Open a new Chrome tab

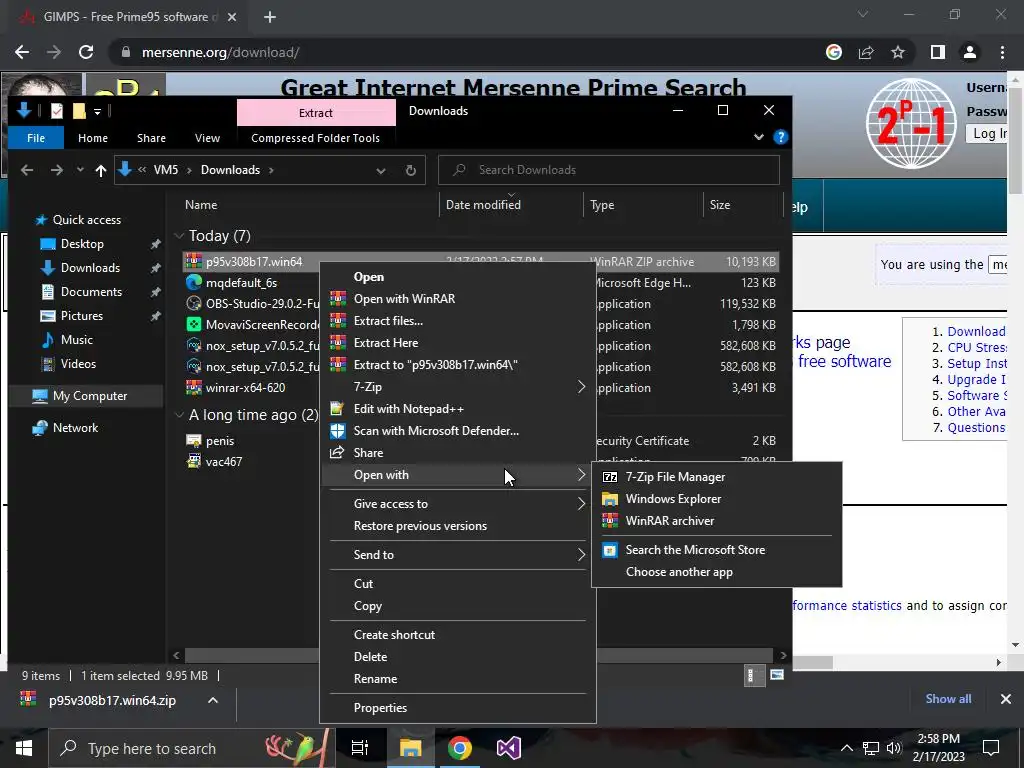pyautogui.click(x=270, y=18)
